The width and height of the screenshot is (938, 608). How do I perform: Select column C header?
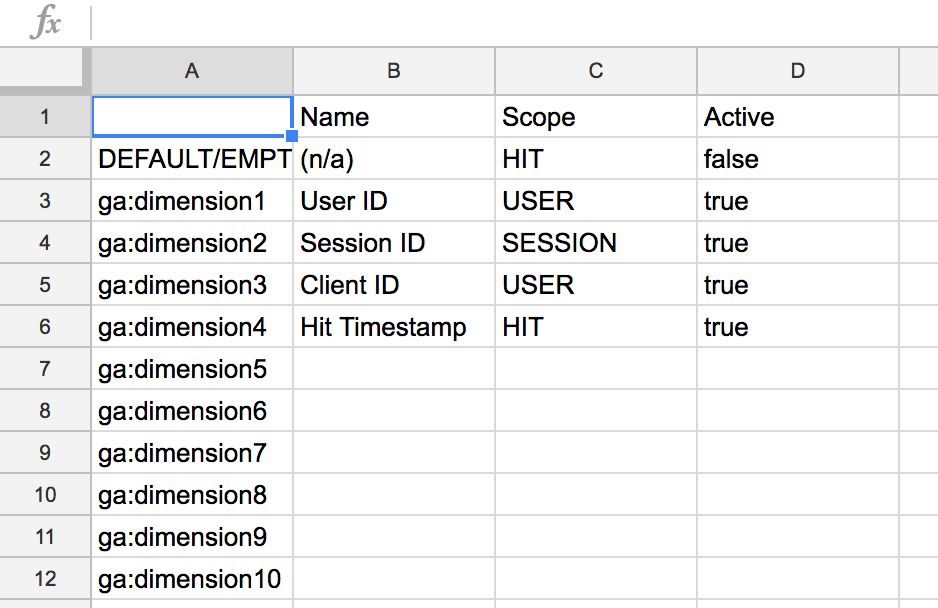point(596,71)
